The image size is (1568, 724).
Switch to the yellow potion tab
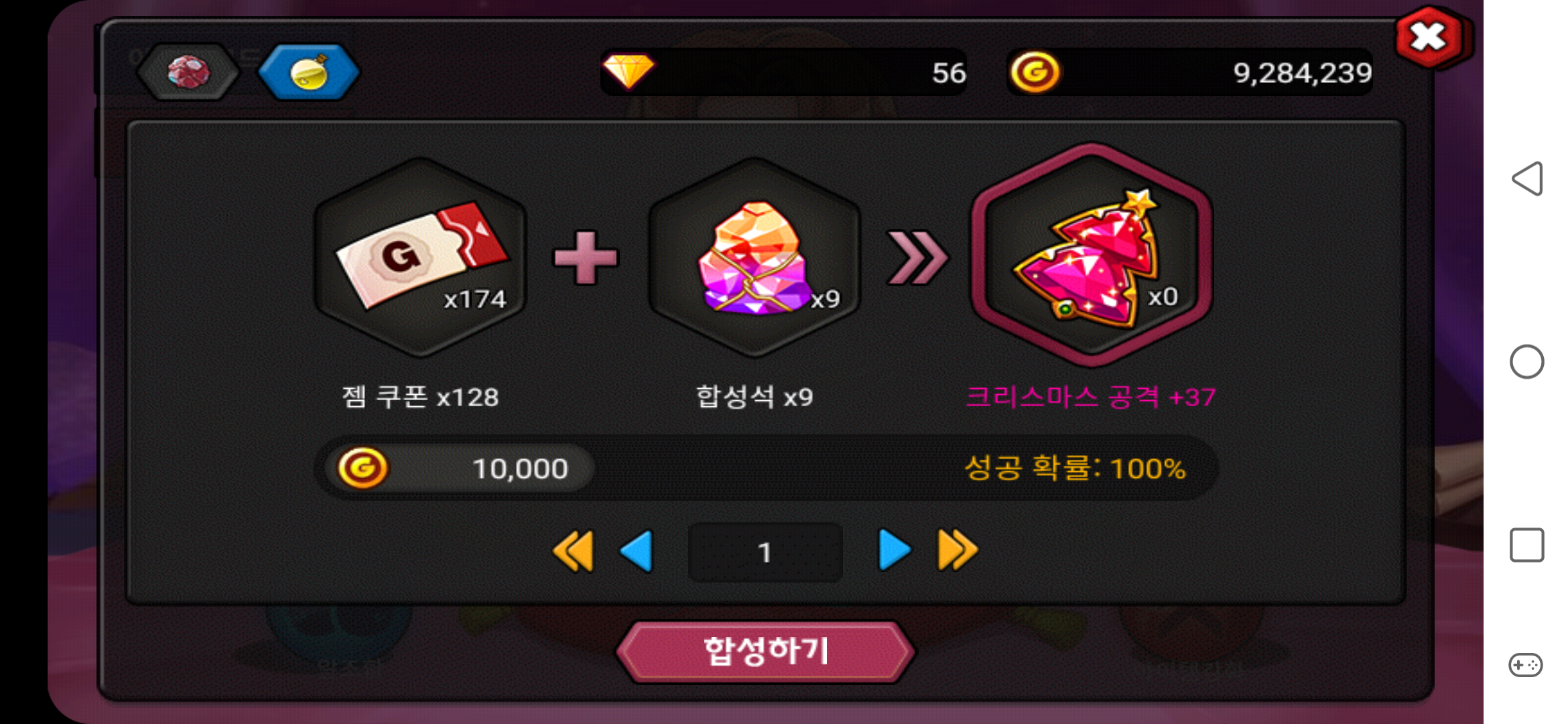click(309, 72)
